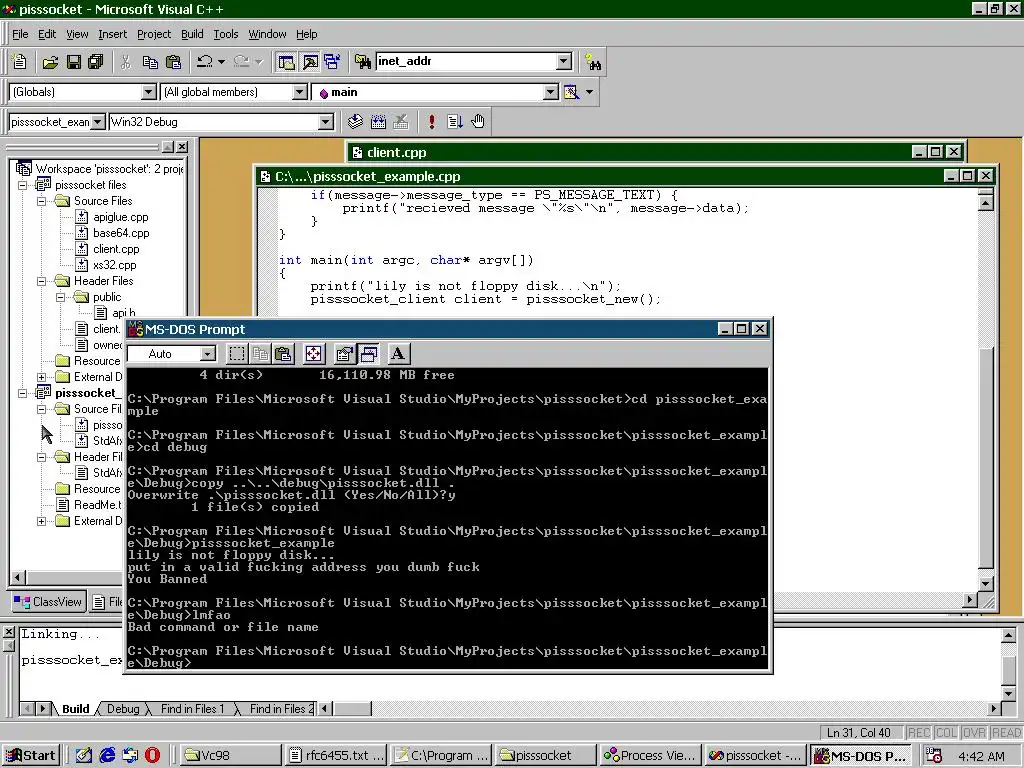The height and width of the screenshot is (768, 1024).
Task: Open the main function members dropdown
Action: [551, 92]
